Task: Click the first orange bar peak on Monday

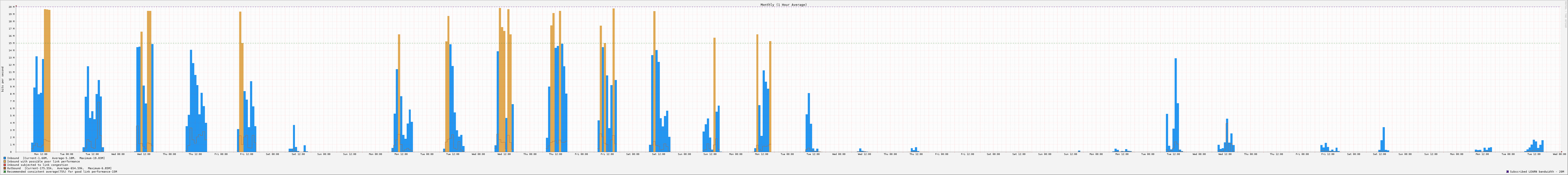Action: point(47,11)
